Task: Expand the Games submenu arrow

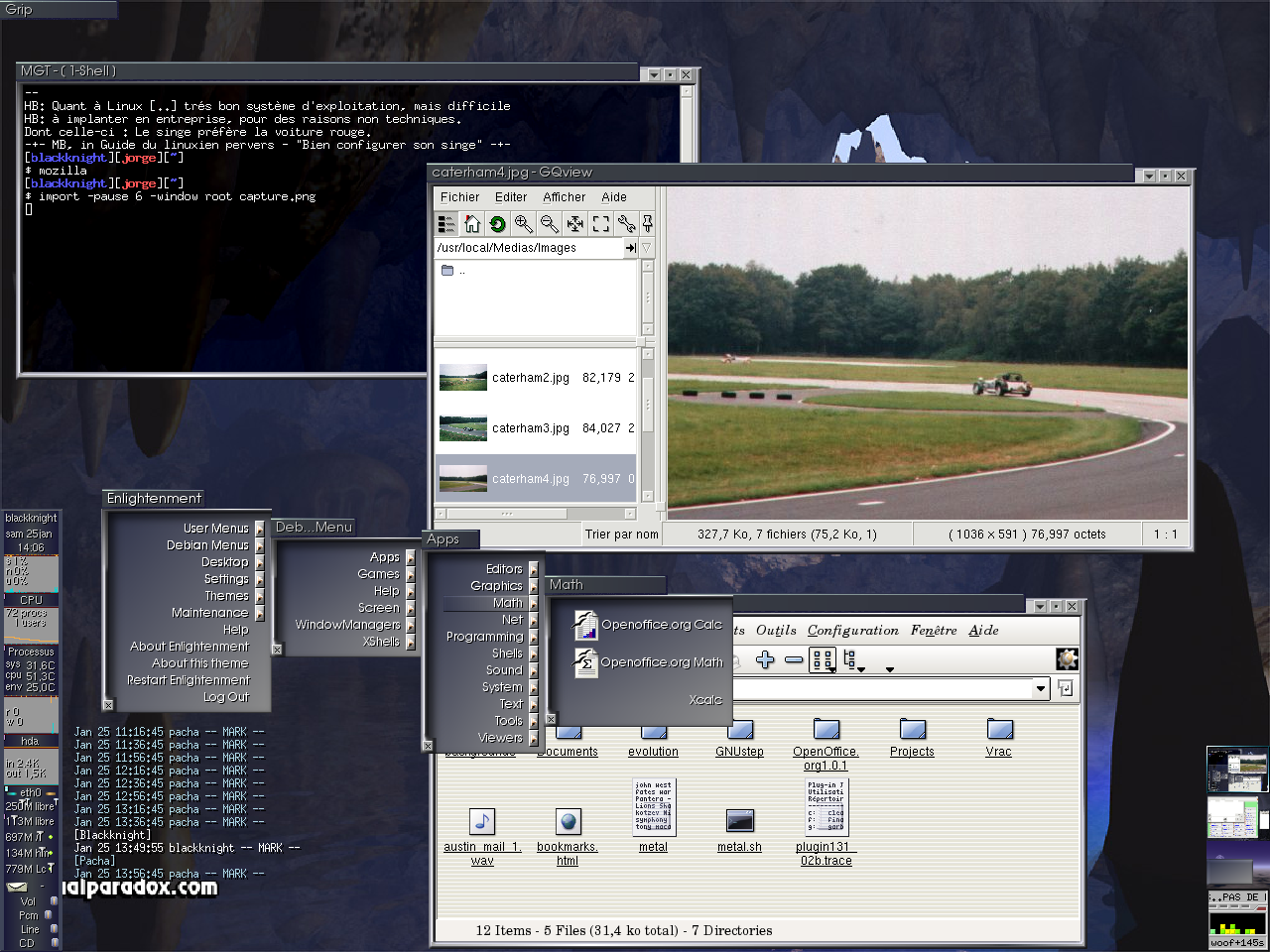Action: coord(411,574)
